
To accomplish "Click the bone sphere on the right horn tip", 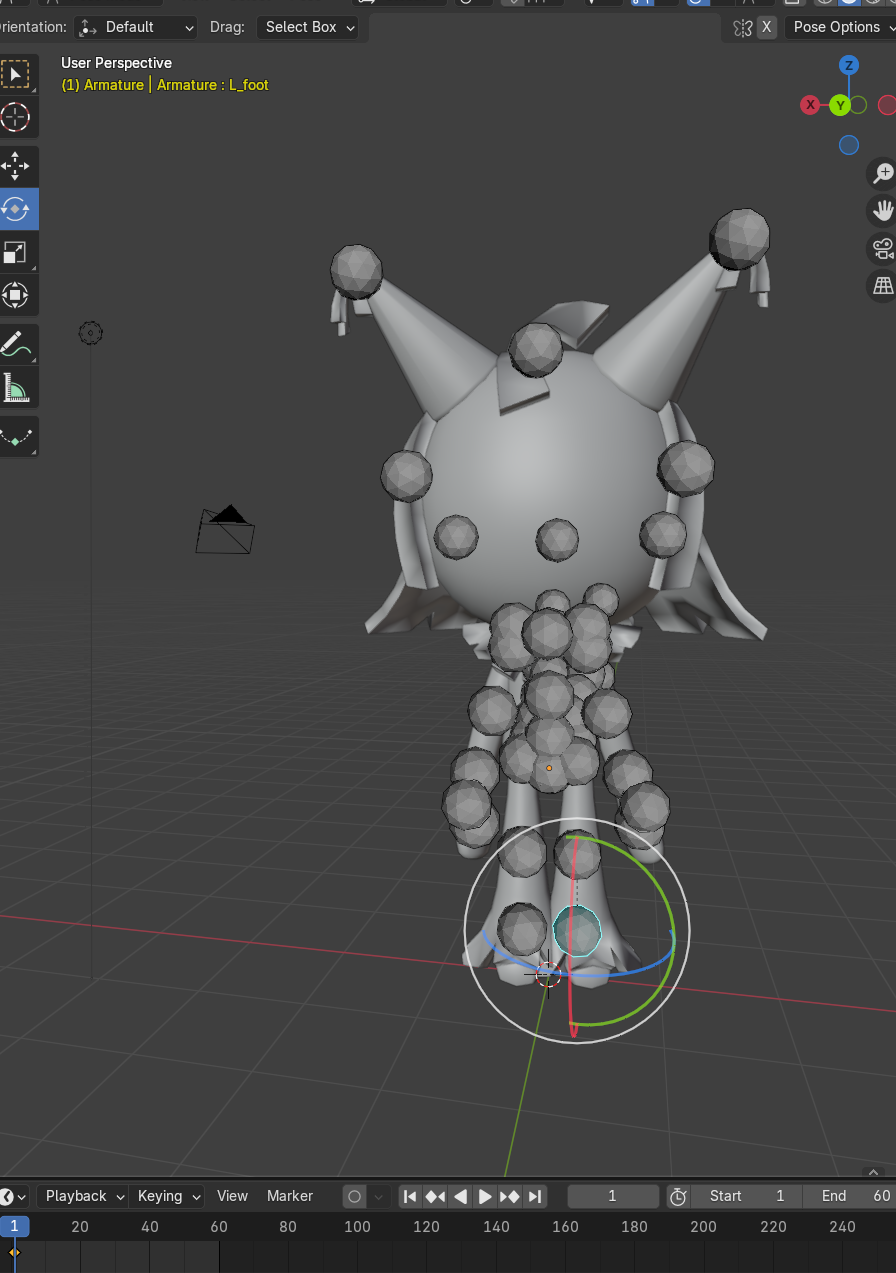I will point(740,239).
